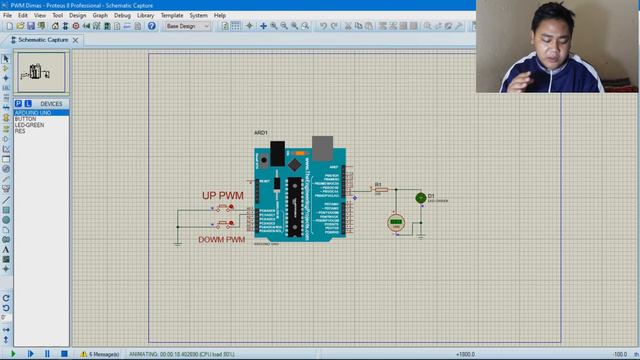The height and width of the screenshot is (360, 640).
Task: Select ARDUINO UNO in device list
Action: pos(41,113)
